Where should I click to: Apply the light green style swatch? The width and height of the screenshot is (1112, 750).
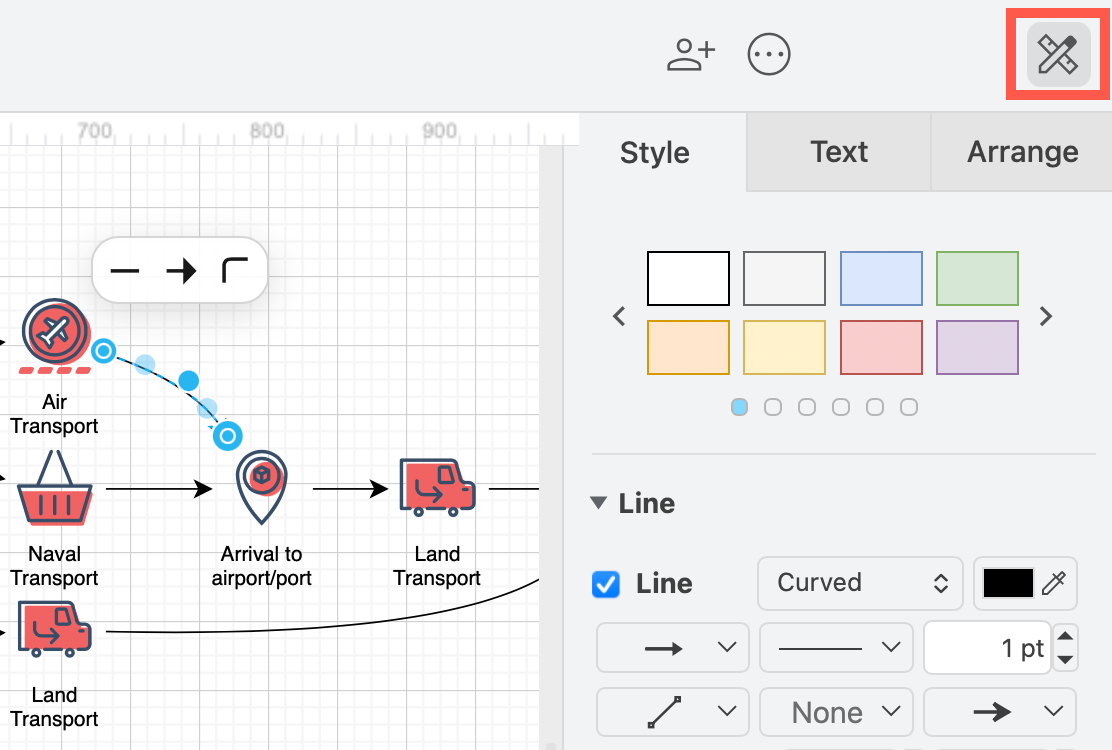(x=977, y=279)
